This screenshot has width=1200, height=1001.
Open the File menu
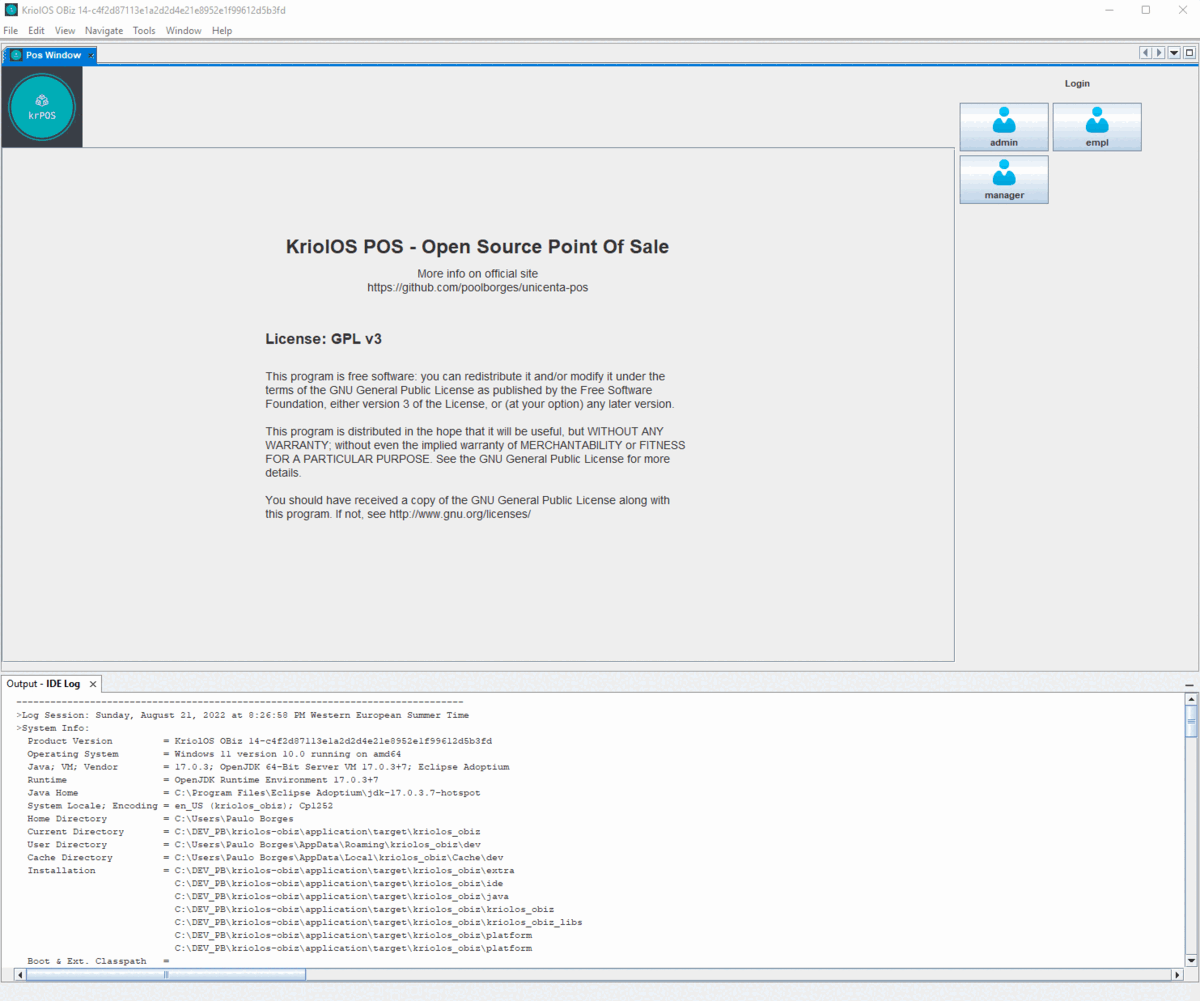click(11, 30)
